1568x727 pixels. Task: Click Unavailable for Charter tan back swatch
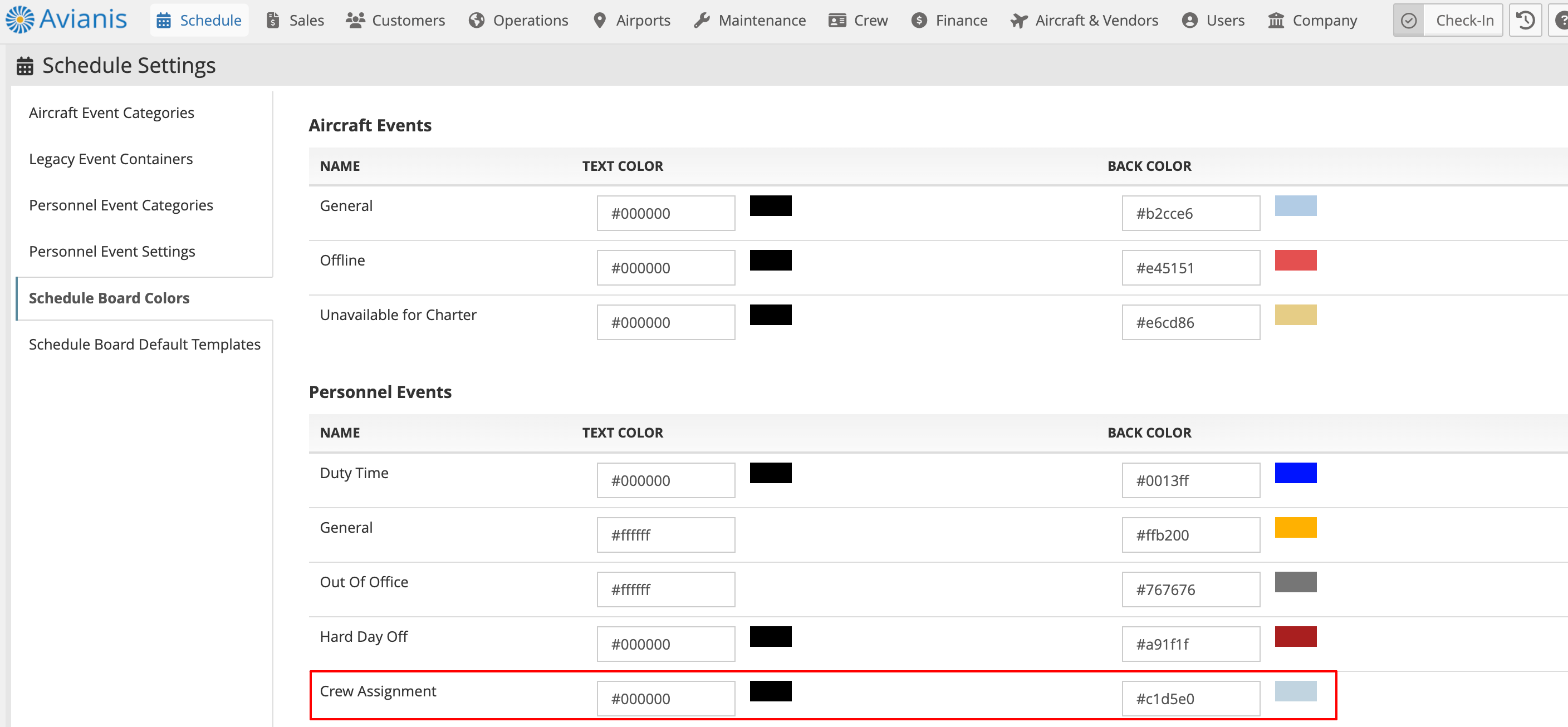click(1295, 315)
